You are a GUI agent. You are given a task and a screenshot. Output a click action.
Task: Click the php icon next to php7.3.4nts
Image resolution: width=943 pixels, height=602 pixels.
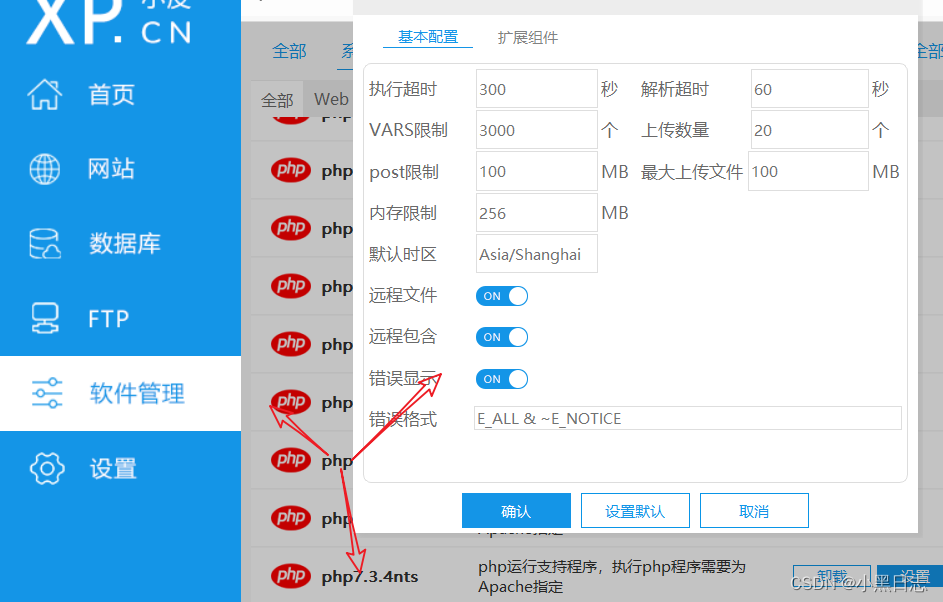[291, 576]
